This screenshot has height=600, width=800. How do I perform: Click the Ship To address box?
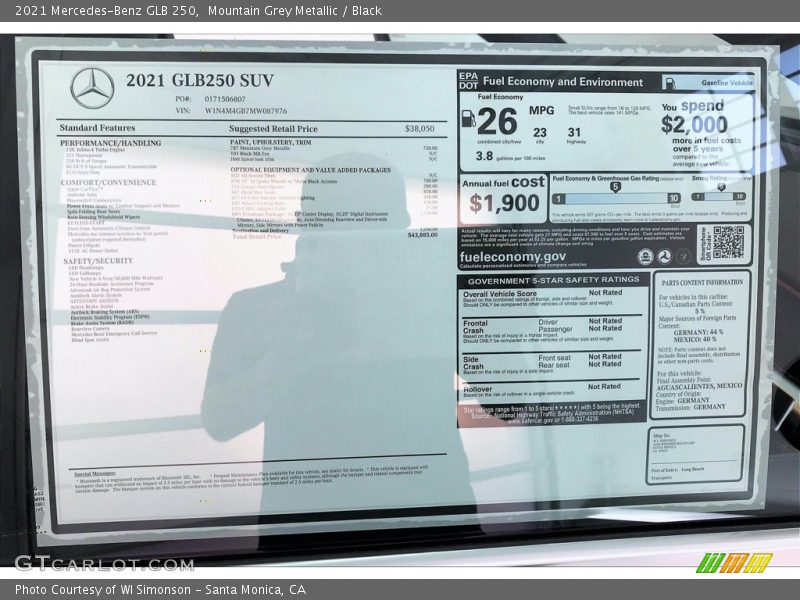[695, 452]
